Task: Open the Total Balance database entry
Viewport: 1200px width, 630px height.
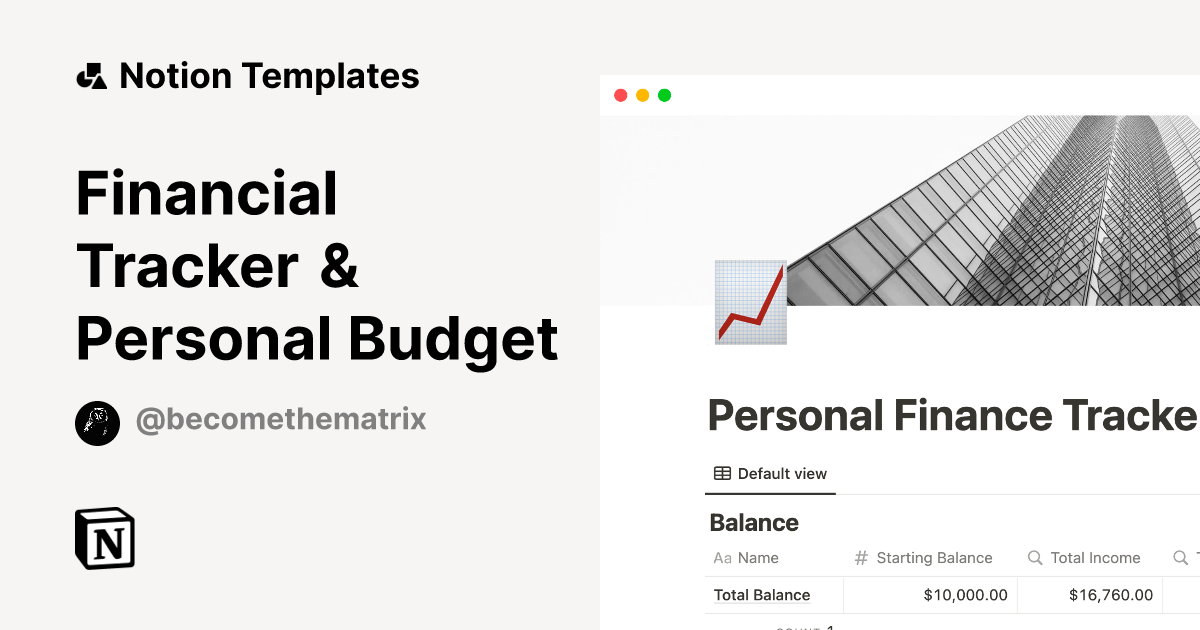Action: pos(761,594)
